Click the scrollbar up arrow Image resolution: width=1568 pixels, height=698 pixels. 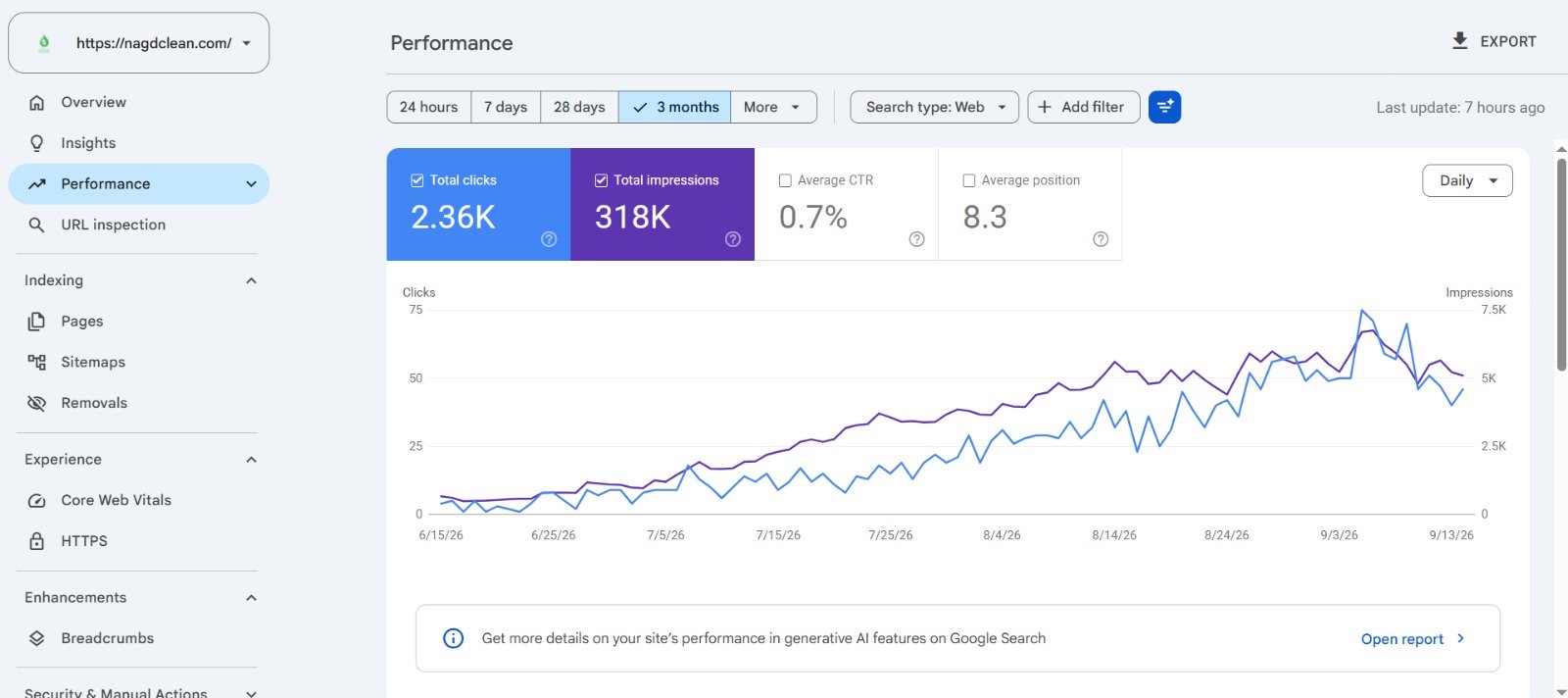point(1561,150)
